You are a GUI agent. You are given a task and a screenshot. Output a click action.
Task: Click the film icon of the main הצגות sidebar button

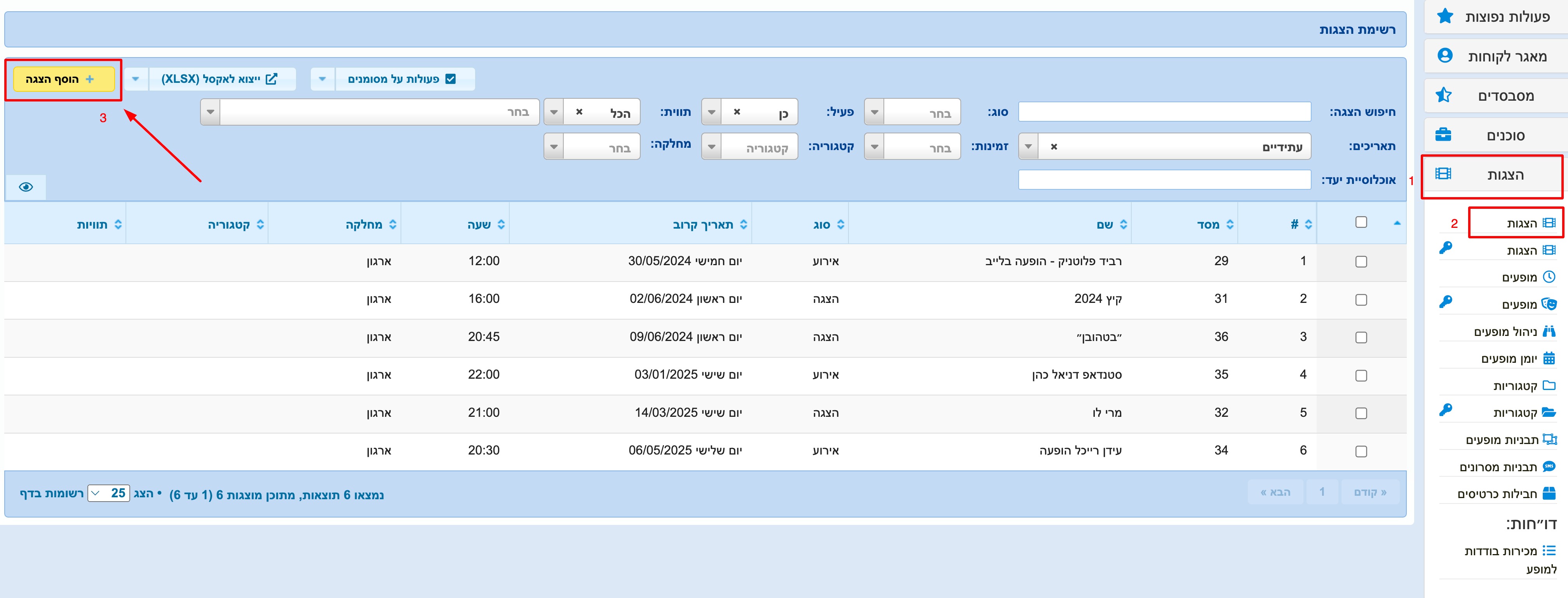[x=1443, y=174]
